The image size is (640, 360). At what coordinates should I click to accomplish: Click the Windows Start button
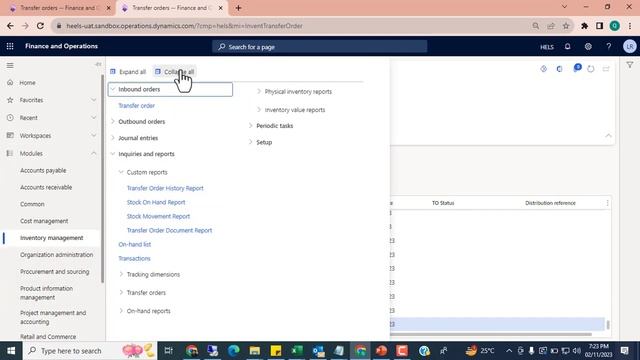pyautogui.click(x=11, y=351)
